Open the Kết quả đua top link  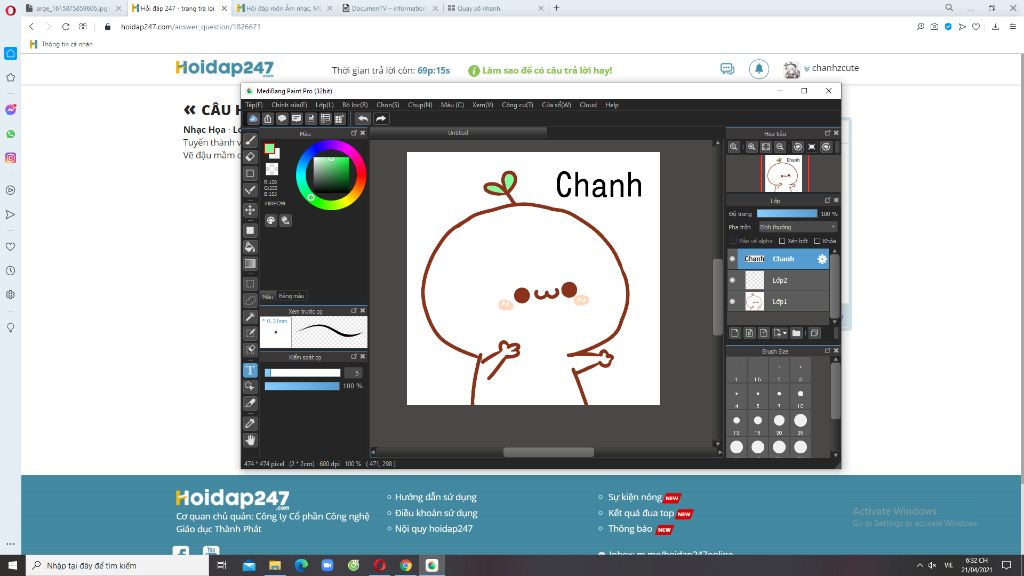tap(641, 513)
